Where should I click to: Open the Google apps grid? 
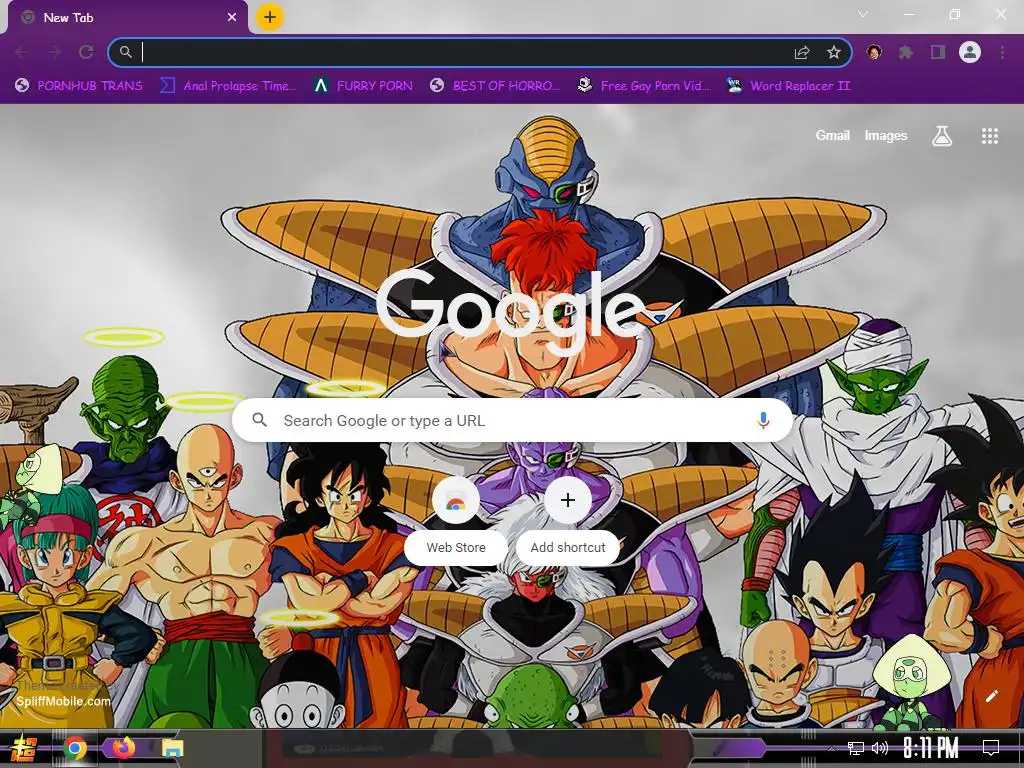point(990,136)
